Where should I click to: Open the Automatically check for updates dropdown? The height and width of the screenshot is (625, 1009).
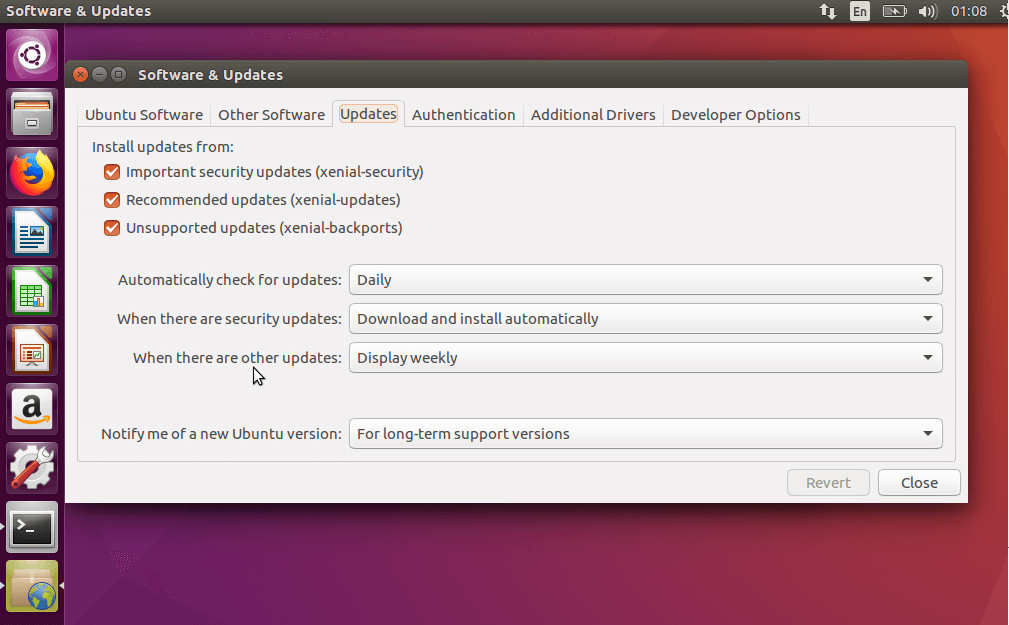(644, 279)
